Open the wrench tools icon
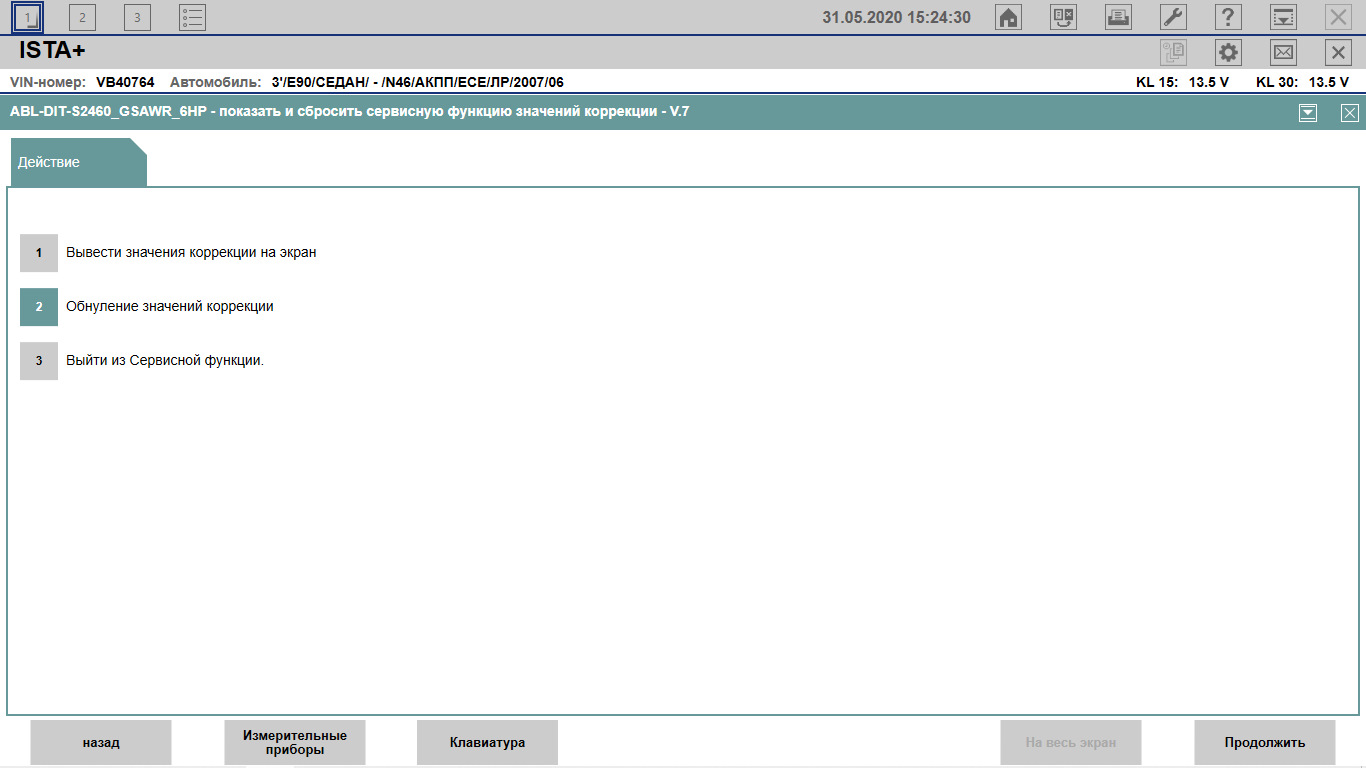 pos(1173,17)
